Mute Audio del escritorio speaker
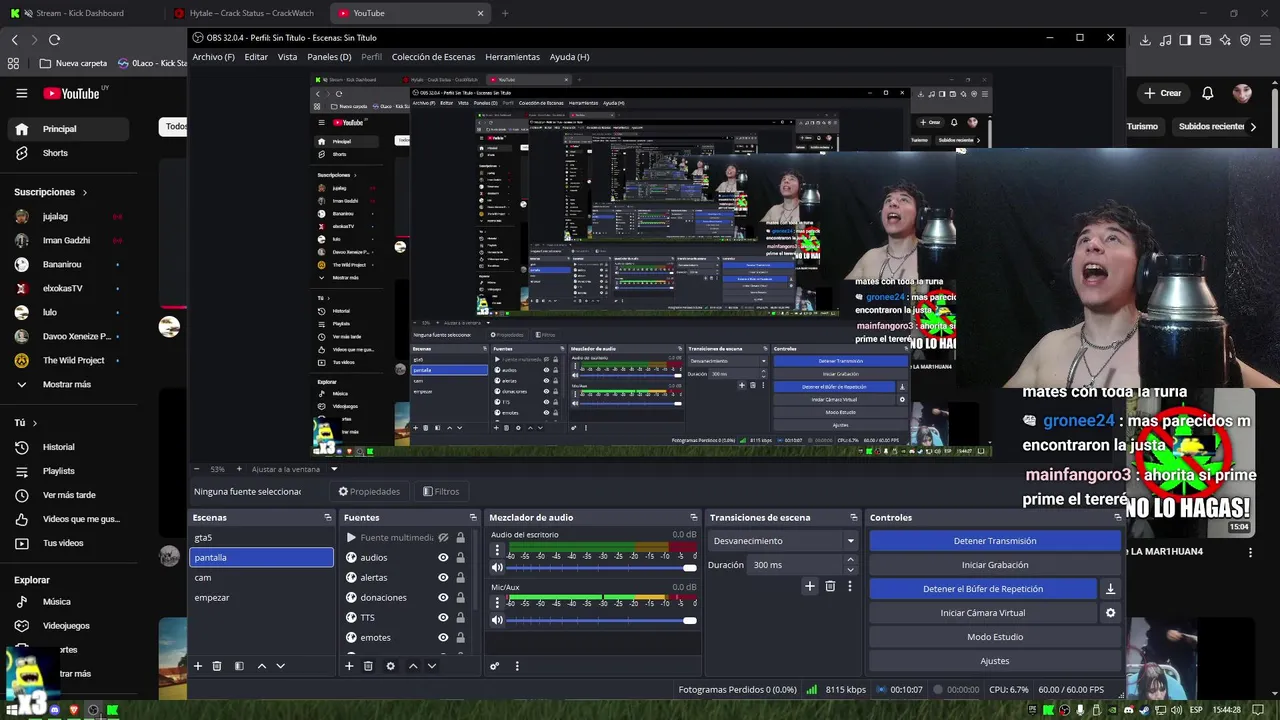This screenshot has height=720, width=1280. [x=497, y=567]
